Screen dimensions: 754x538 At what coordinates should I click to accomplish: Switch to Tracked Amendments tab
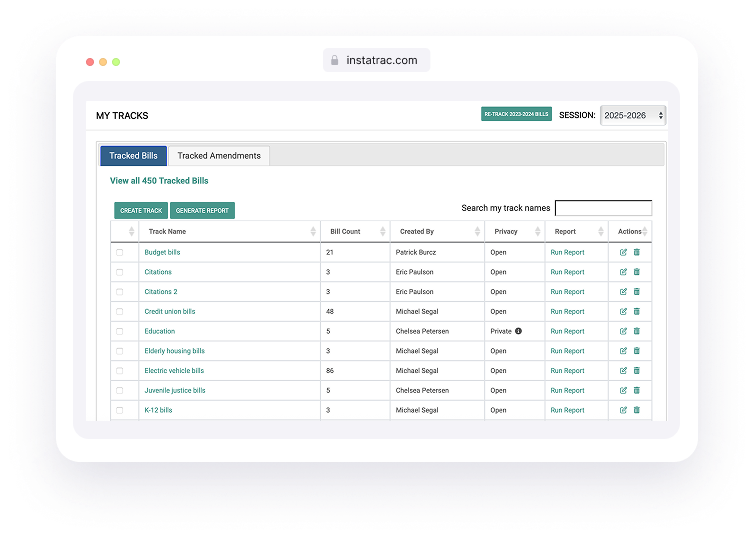pos(219,156)
